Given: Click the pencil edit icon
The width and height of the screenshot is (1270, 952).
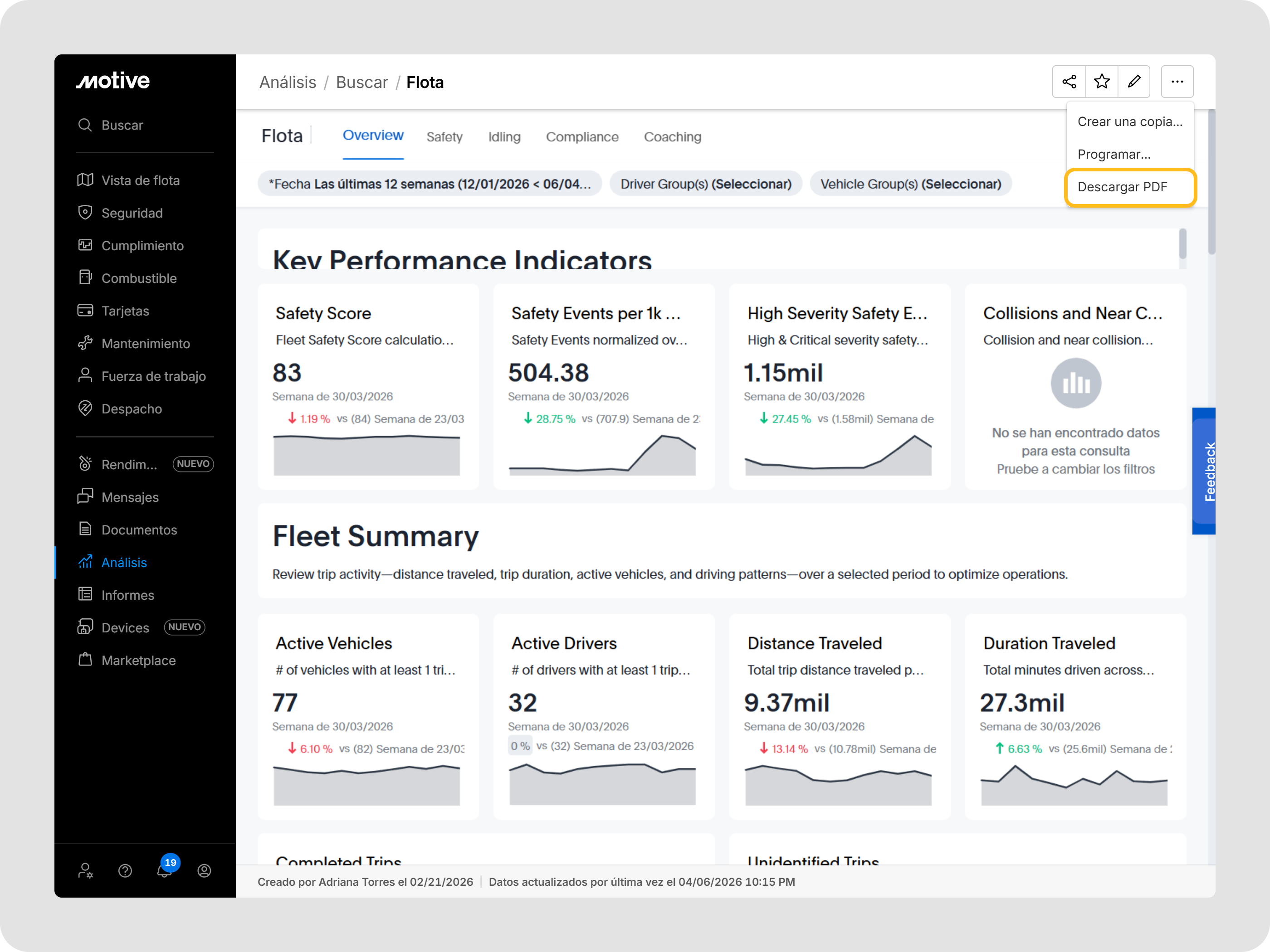Looking at the screenshot, I should coord(1134,82).
